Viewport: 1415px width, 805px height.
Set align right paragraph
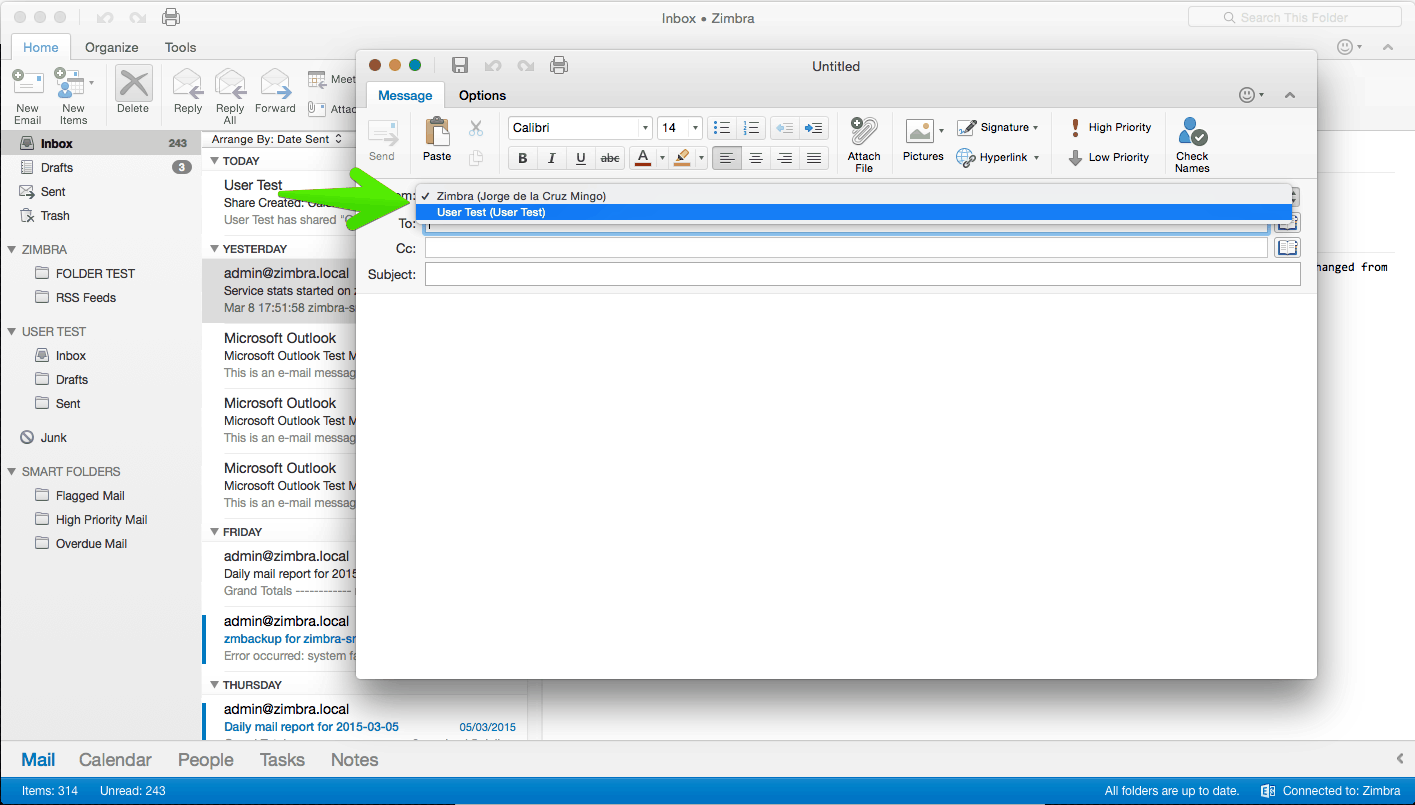pyautogui.click(x=785, y=158)
